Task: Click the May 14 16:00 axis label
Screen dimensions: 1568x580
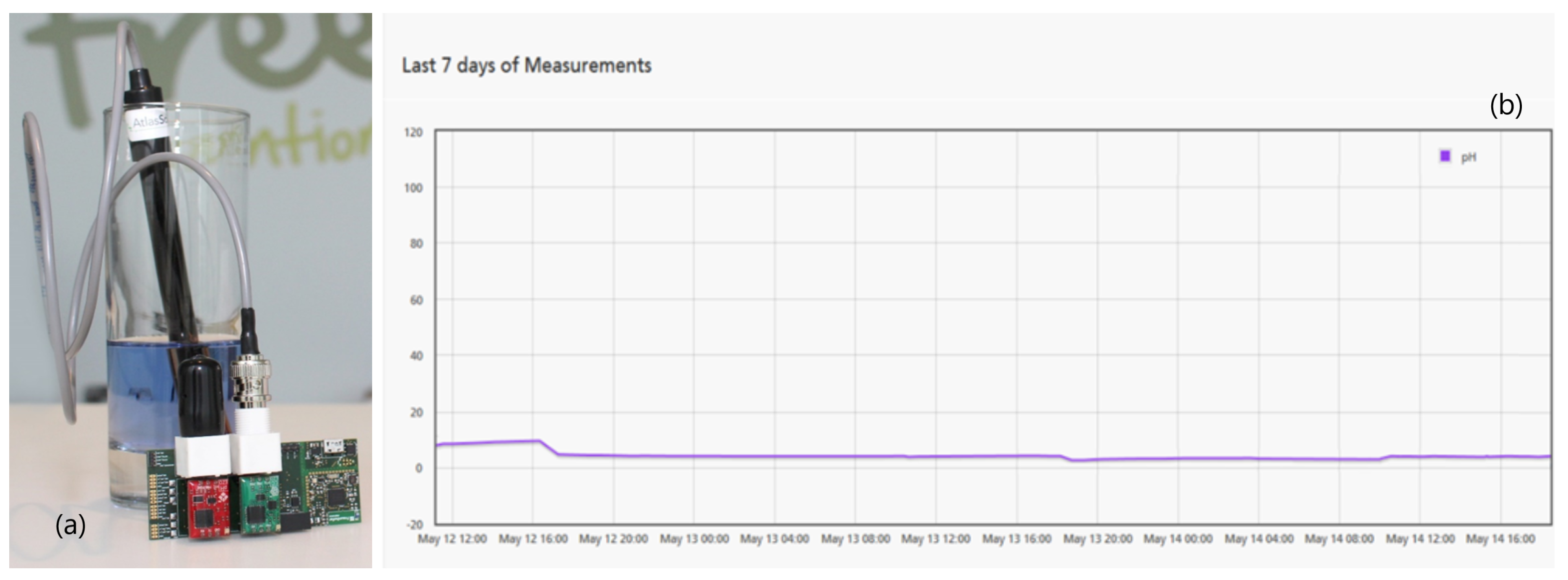Action: (1501, 539)
